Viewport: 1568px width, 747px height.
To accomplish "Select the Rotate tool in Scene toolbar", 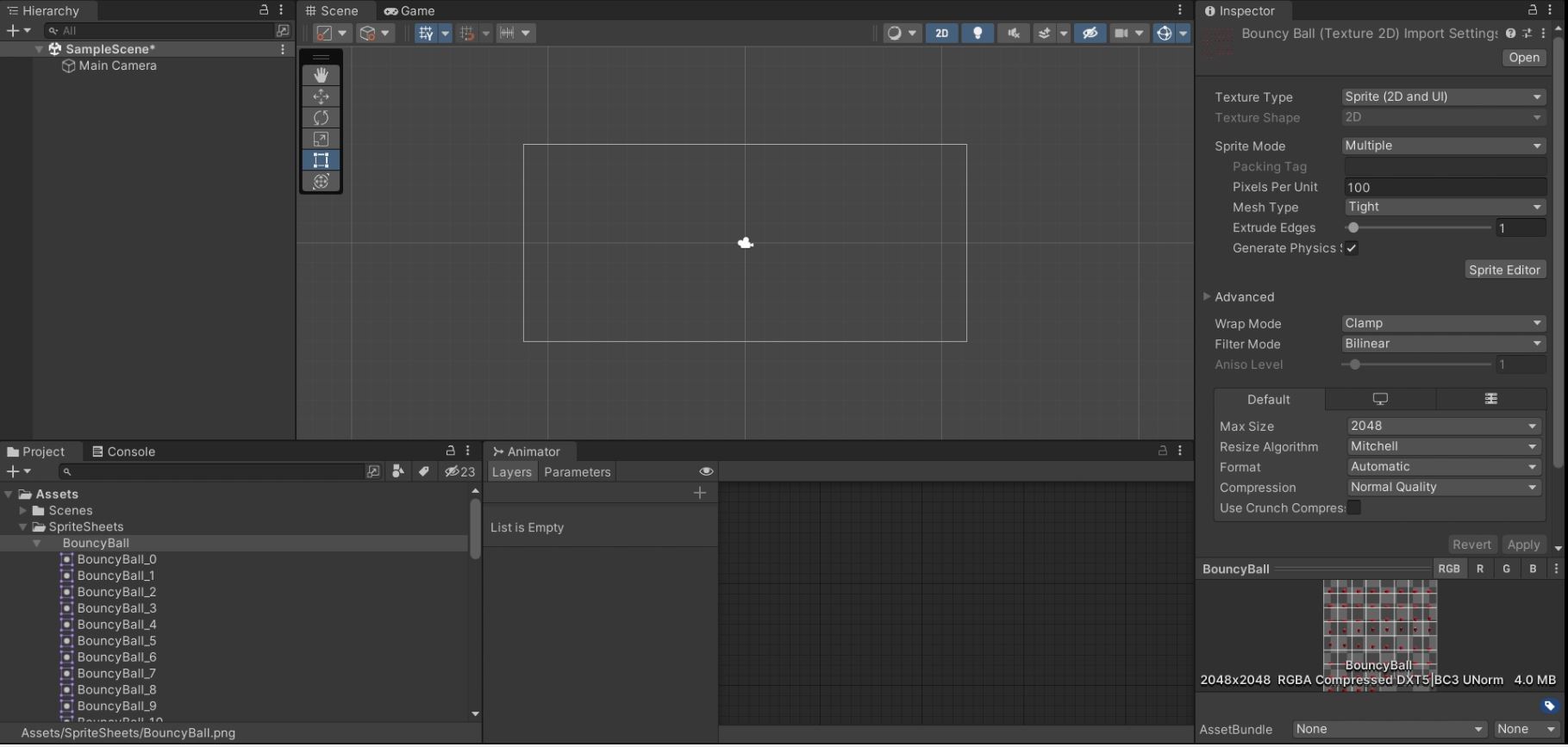I will (321, 118).
